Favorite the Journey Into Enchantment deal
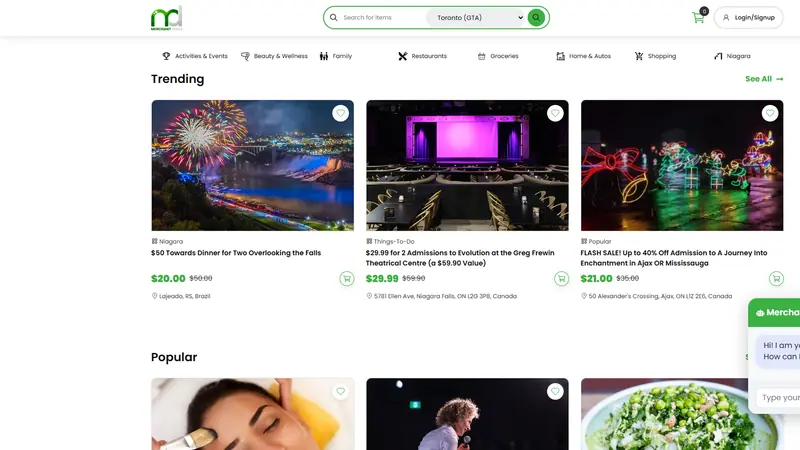Screen dimensions: 800x450 pos(770,113)
